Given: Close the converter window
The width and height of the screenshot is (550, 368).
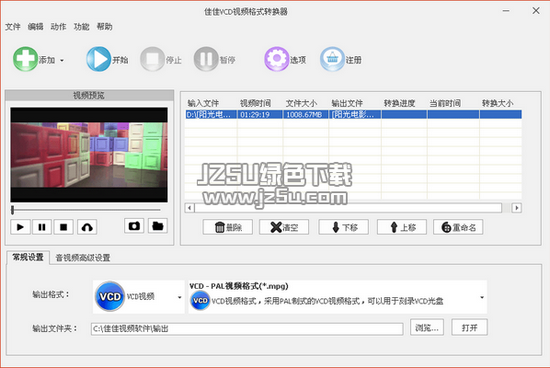Looking at the screenshot, I should coord(536,11).
